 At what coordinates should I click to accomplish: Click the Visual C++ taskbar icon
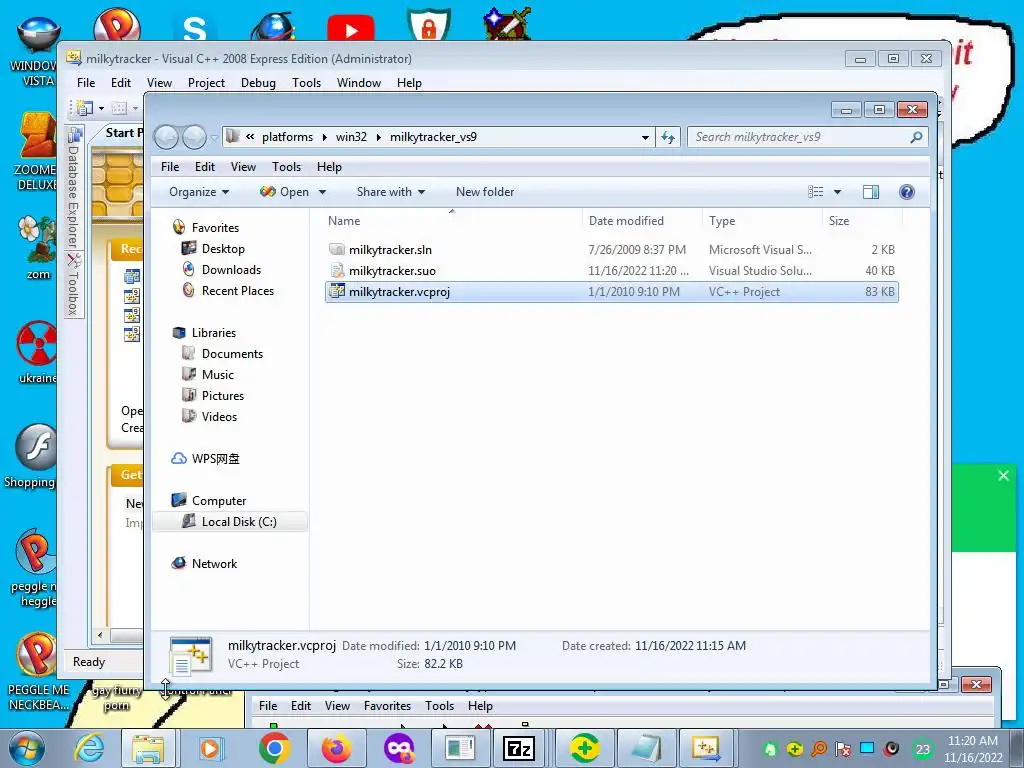pos(706,748)
